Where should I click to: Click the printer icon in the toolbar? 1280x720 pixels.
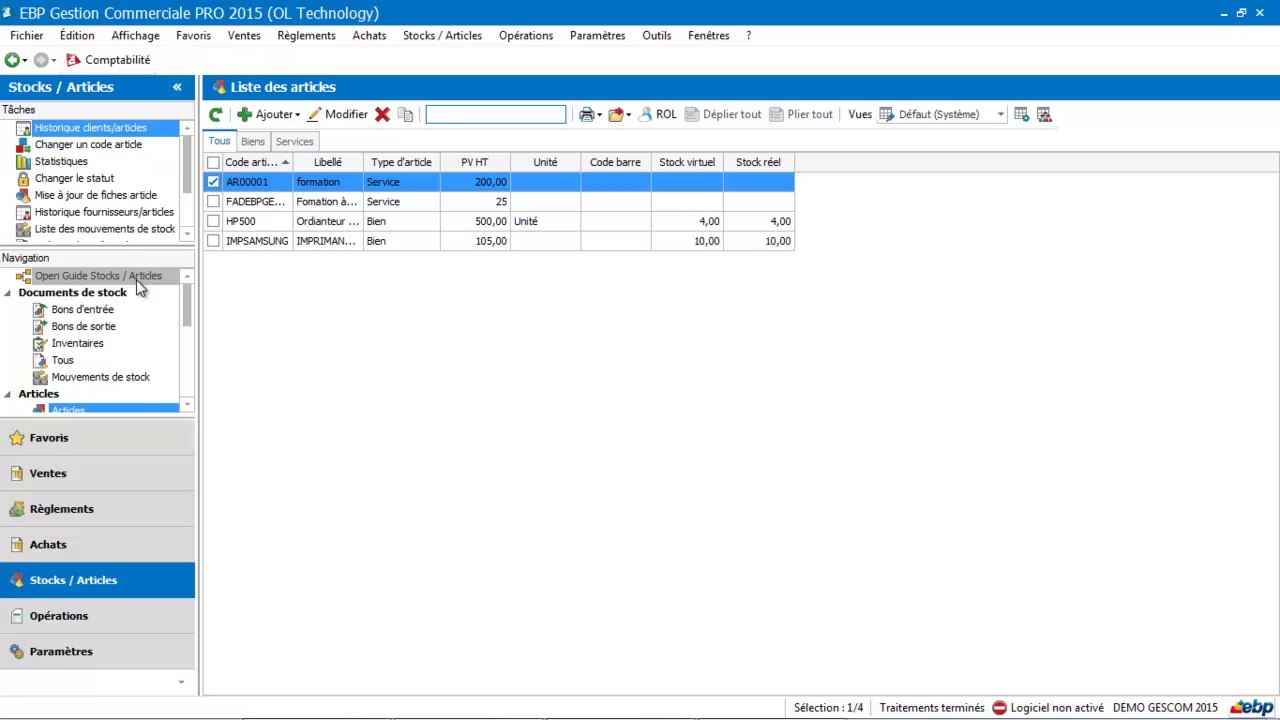[x=586, y=115]
